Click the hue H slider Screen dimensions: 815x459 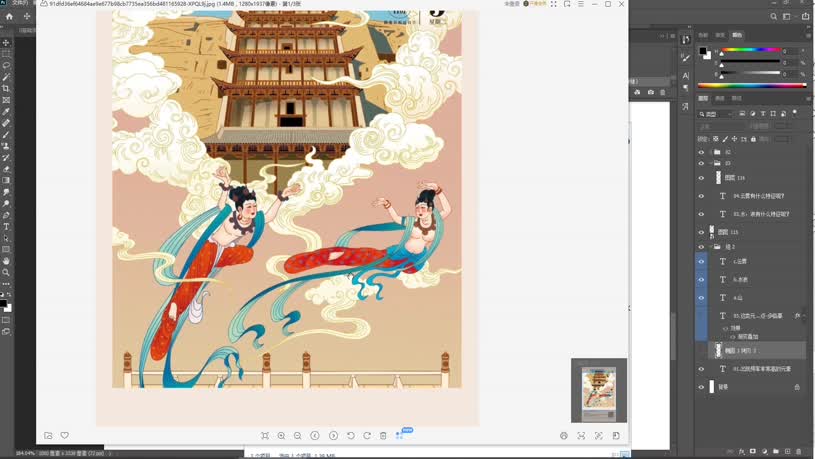click(x=750, y=51)
